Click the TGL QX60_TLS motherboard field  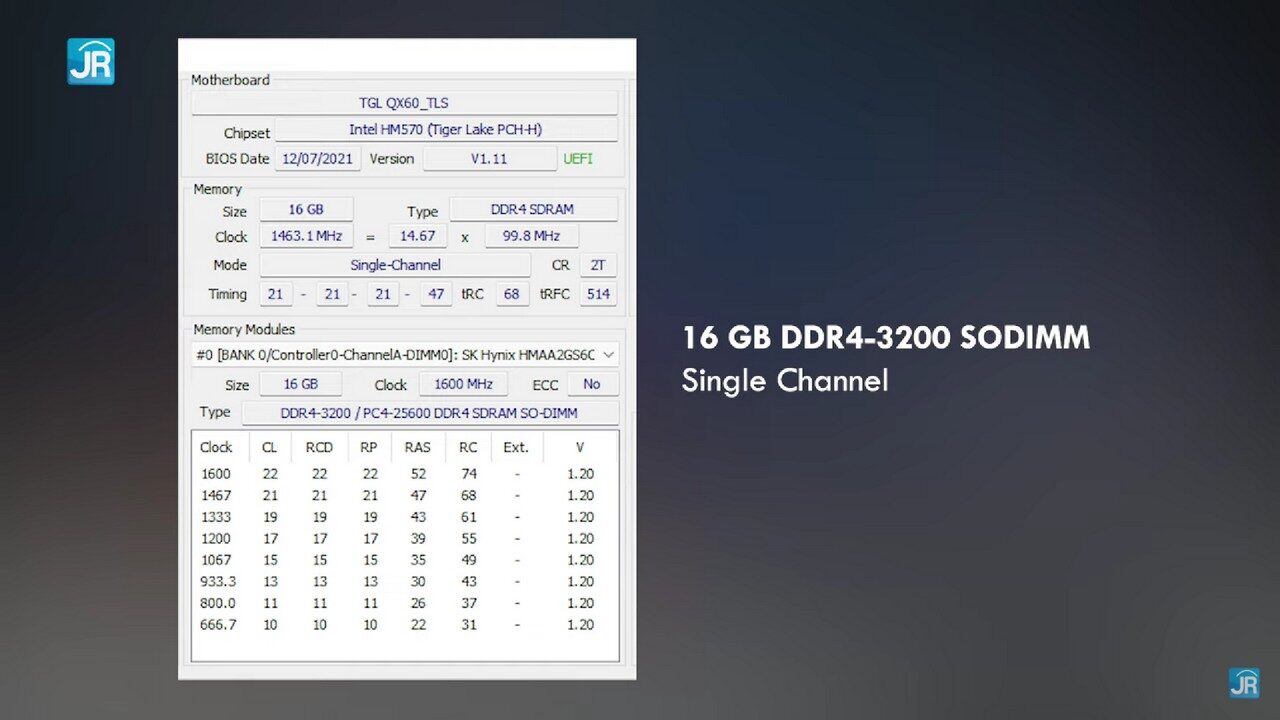point(404,103)
